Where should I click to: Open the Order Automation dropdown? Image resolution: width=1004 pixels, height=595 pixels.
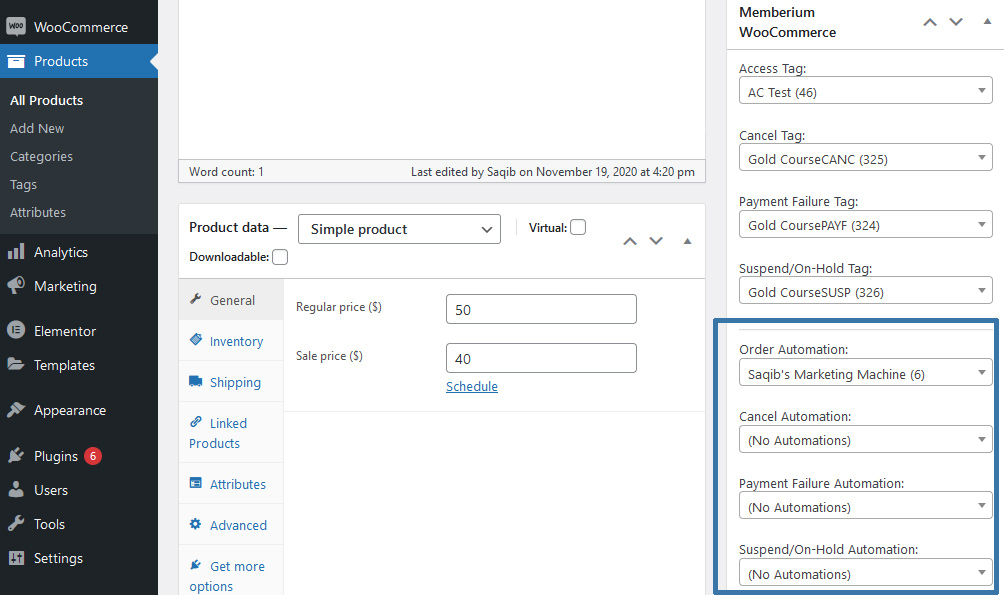[866, 373]
